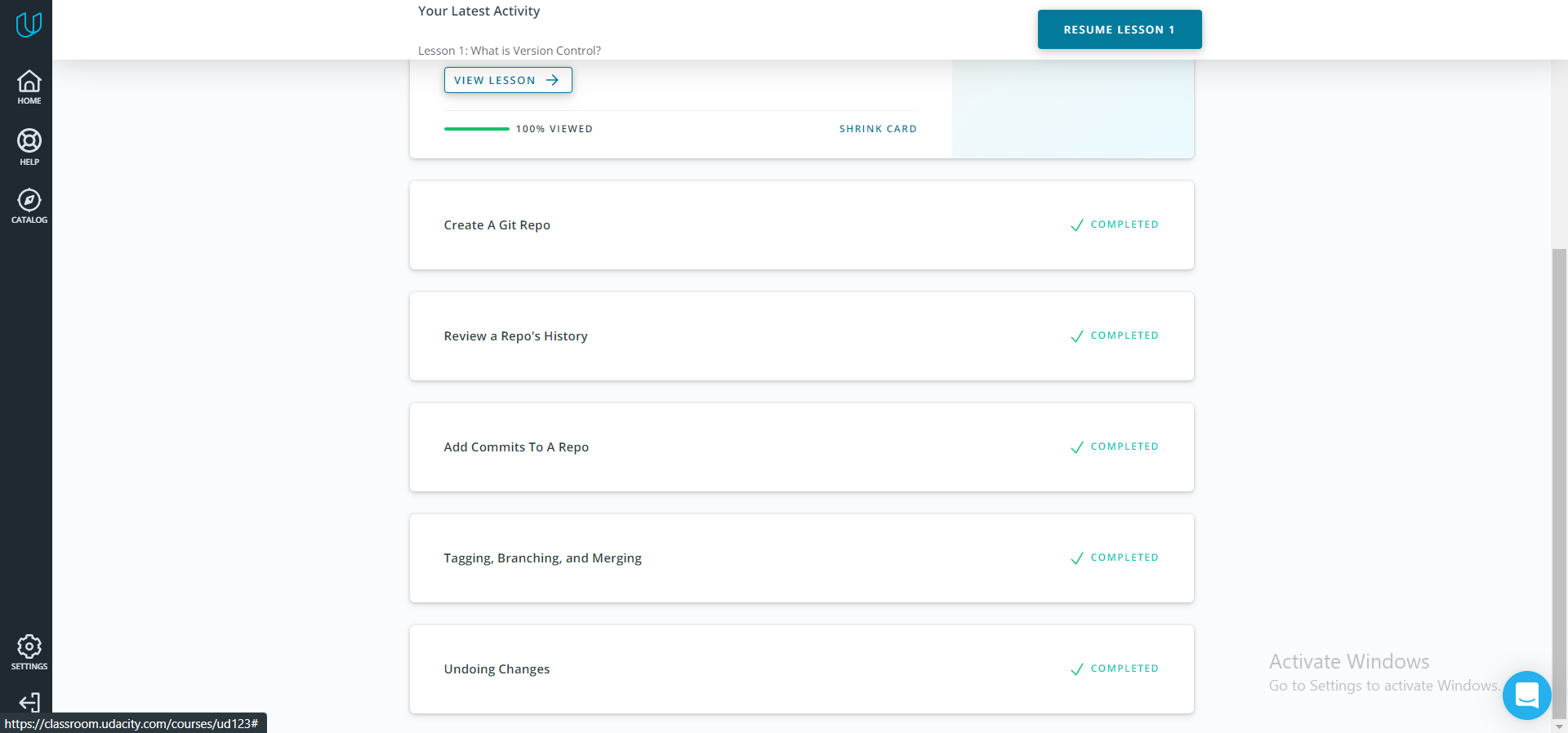This screenshot has height=733, width=1568.
Task: Click Completed status on Add Commits To A Repo
Action: (x=1114, y=446)
